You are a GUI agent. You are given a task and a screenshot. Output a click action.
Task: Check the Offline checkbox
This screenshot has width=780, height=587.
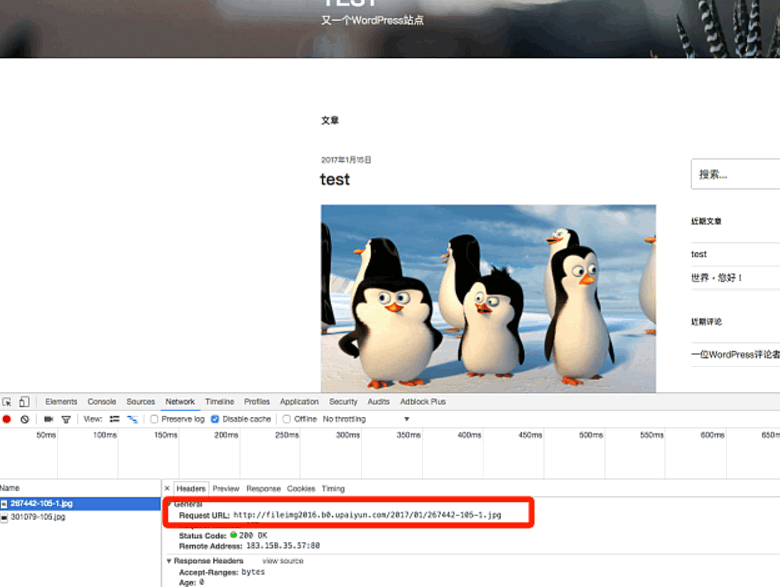point(287,419)
